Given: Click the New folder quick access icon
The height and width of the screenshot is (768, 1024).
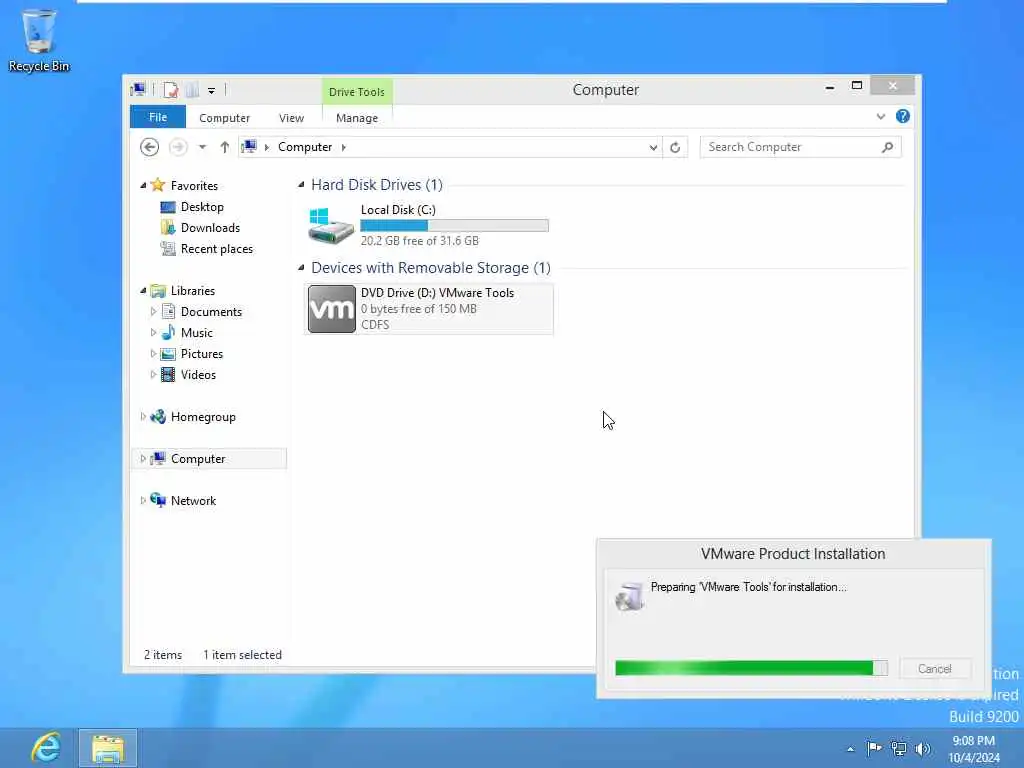Looking at the screenshot, I should (x=192, y=90).
